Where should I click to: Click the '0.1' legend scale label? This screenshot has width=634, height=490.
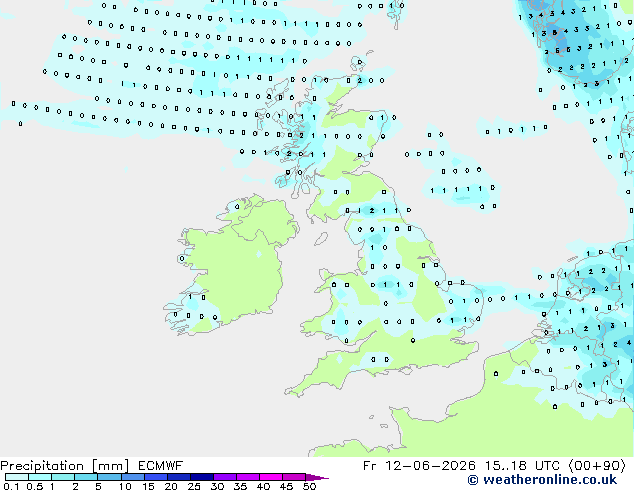(11, 486)
